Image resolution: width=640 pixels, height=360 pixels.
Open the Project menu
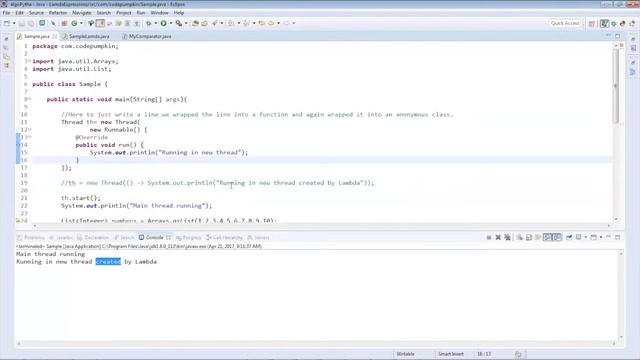124,13
